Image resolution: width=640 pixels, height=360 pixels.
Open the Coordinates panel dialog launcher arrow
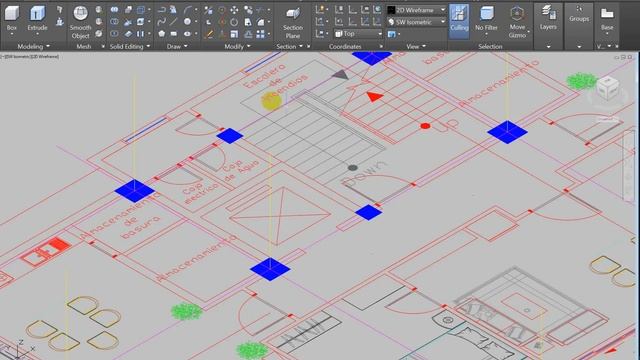tap(381, 47)
